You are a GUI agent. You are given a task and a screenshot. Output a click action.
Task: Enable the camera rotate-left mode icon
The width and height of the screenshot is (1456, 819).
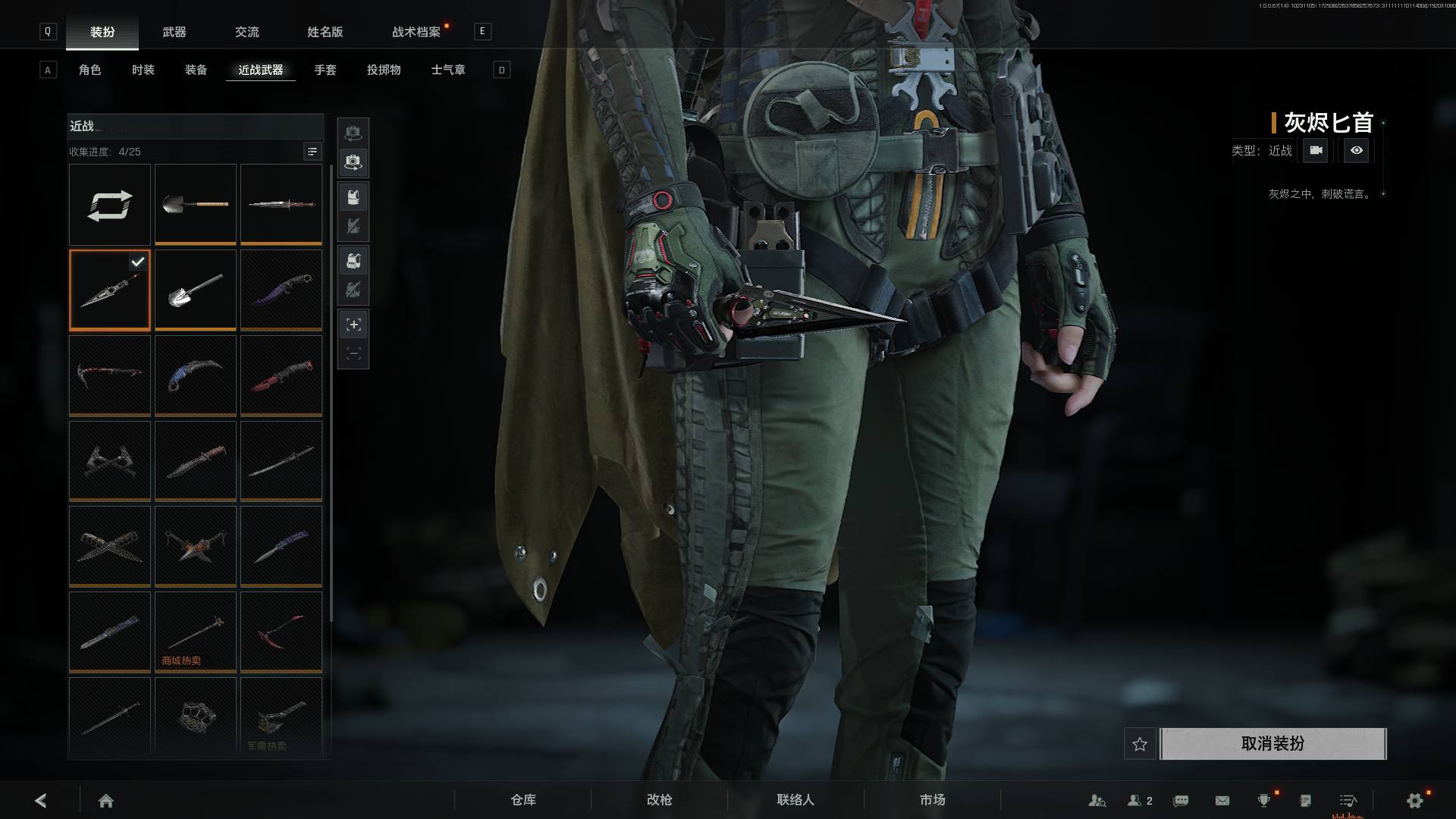tap(353, 133)
